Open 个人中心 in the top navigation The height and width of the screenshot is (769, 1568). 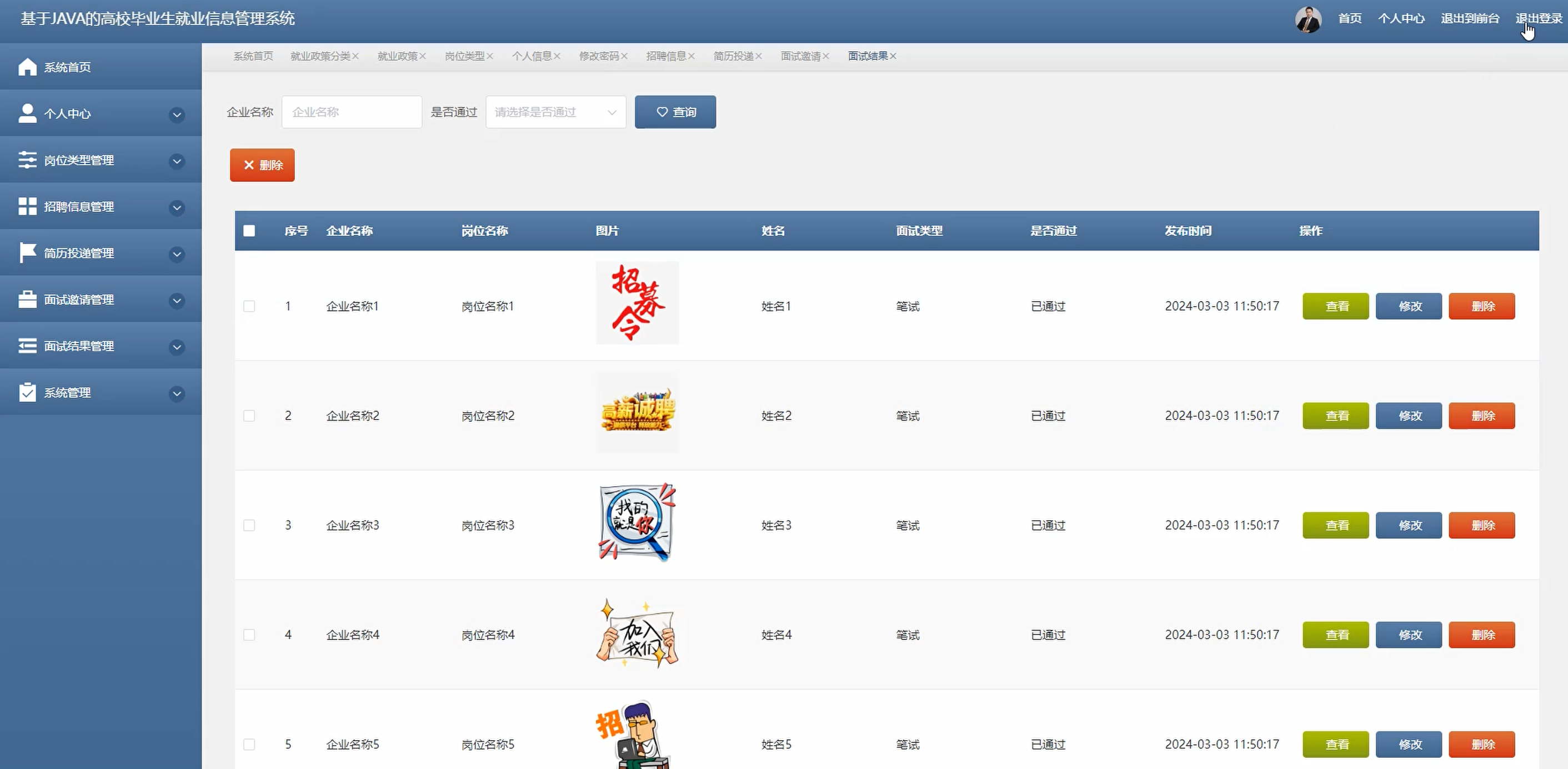[1401, 18]
